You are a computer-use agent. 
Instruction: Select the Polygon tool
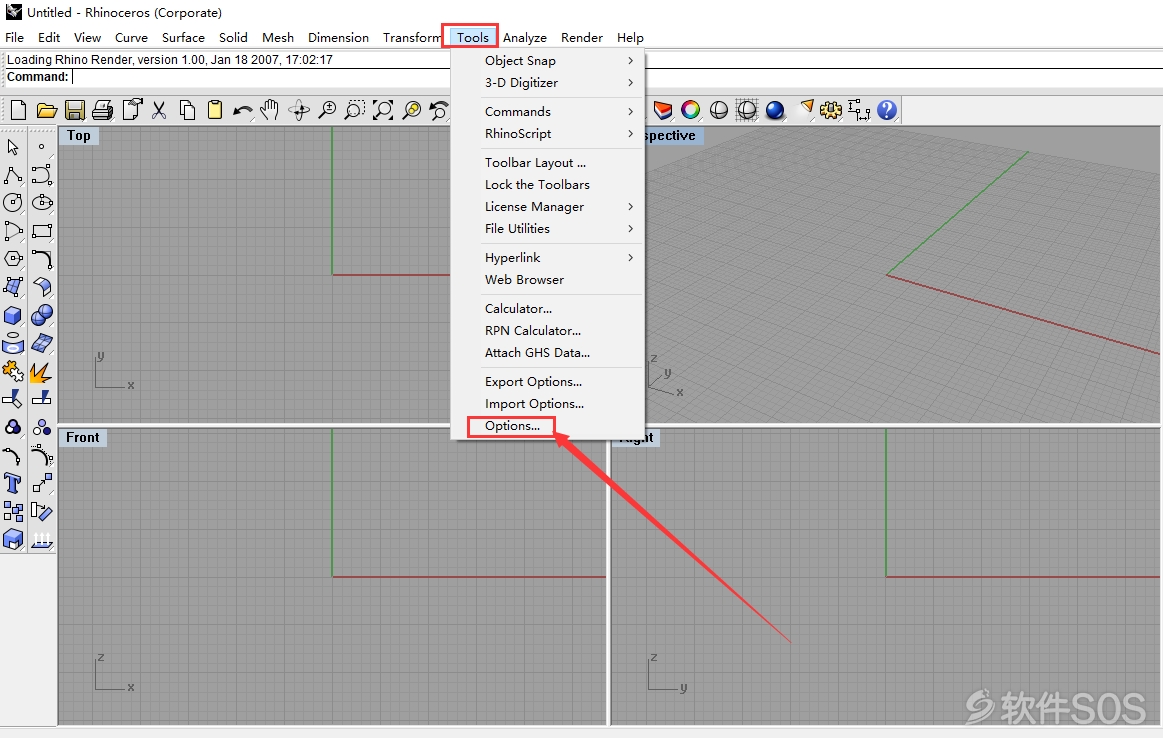13,259
